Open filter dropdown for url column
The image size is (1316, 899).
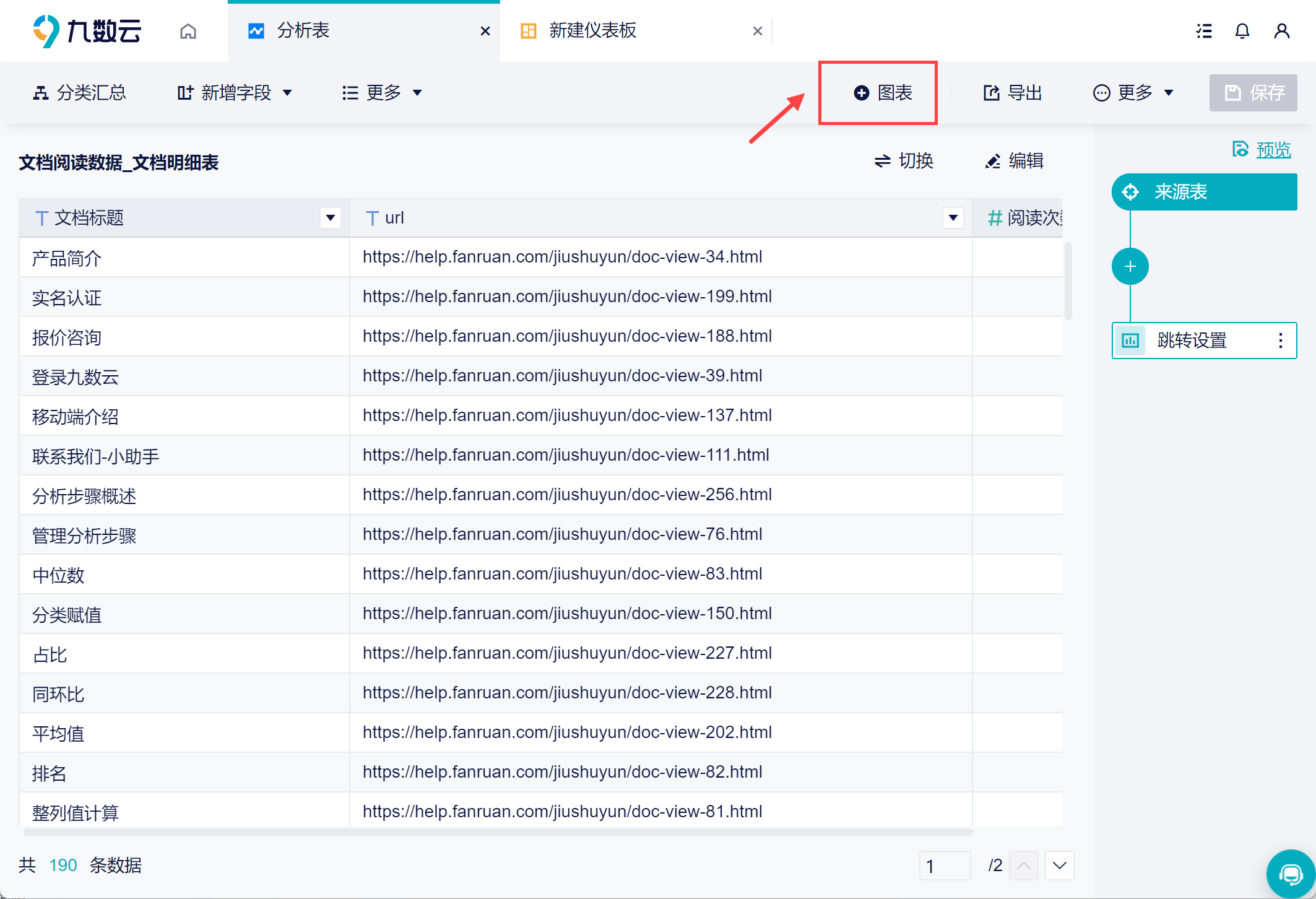point(953,218)
